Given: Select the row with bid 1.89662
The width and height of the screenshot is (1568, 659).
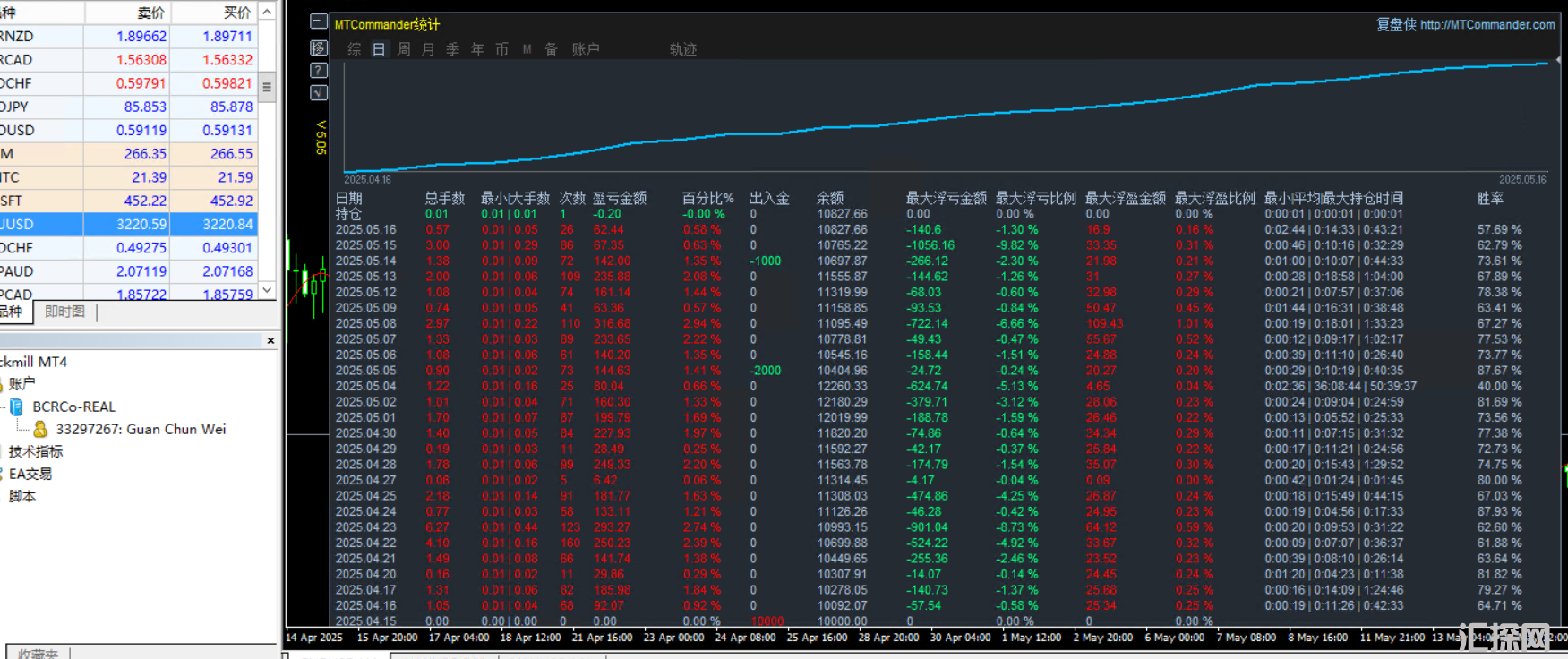Looking at the screenshot, I should [129, 36].
